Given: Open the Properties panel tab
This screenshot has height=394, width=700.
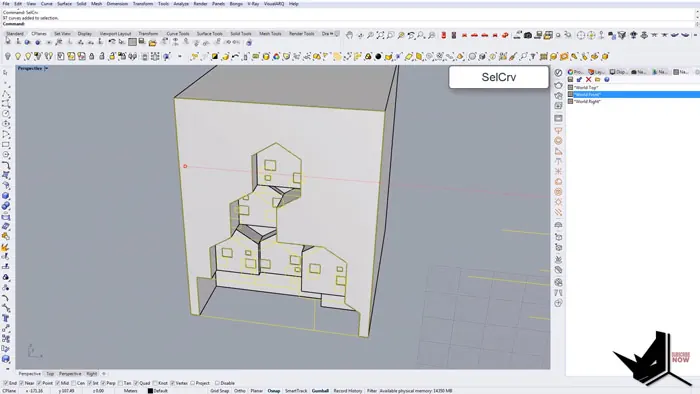Looking at the screenshot, I should [575, 72].
